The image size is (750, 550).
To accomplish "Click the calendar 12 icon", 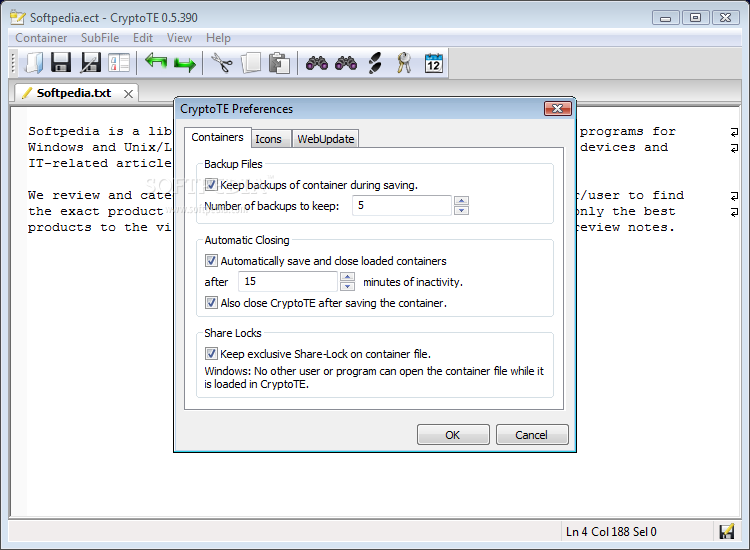I will 433,63.
